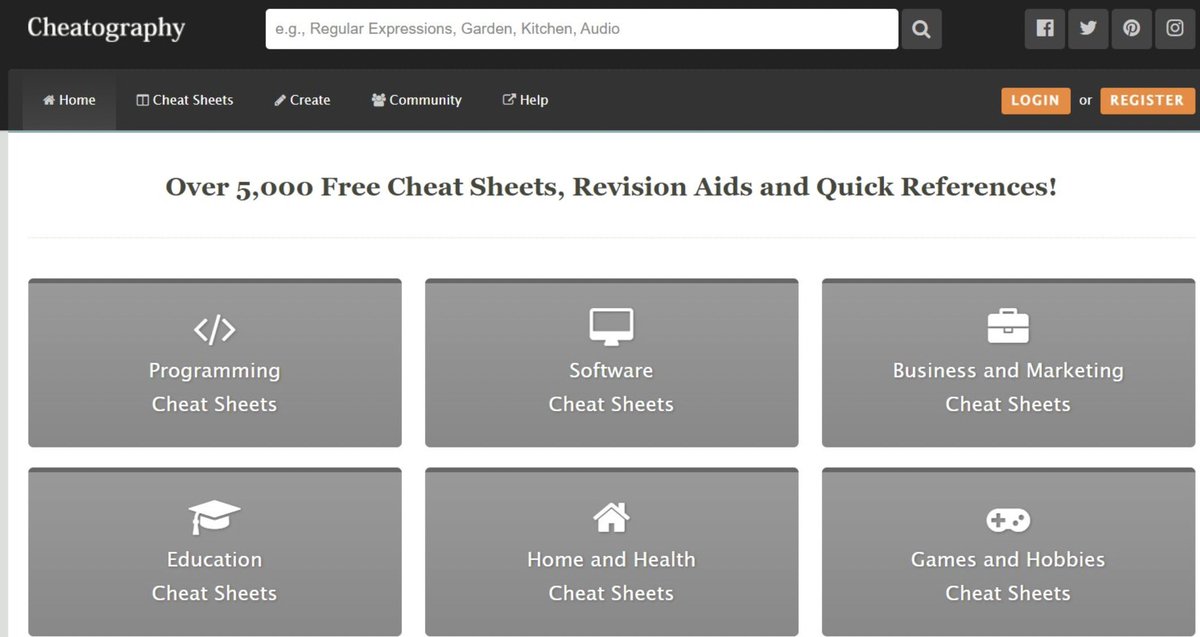Click the briefcase Business and Marketing icon

(x=1008, y=326)
